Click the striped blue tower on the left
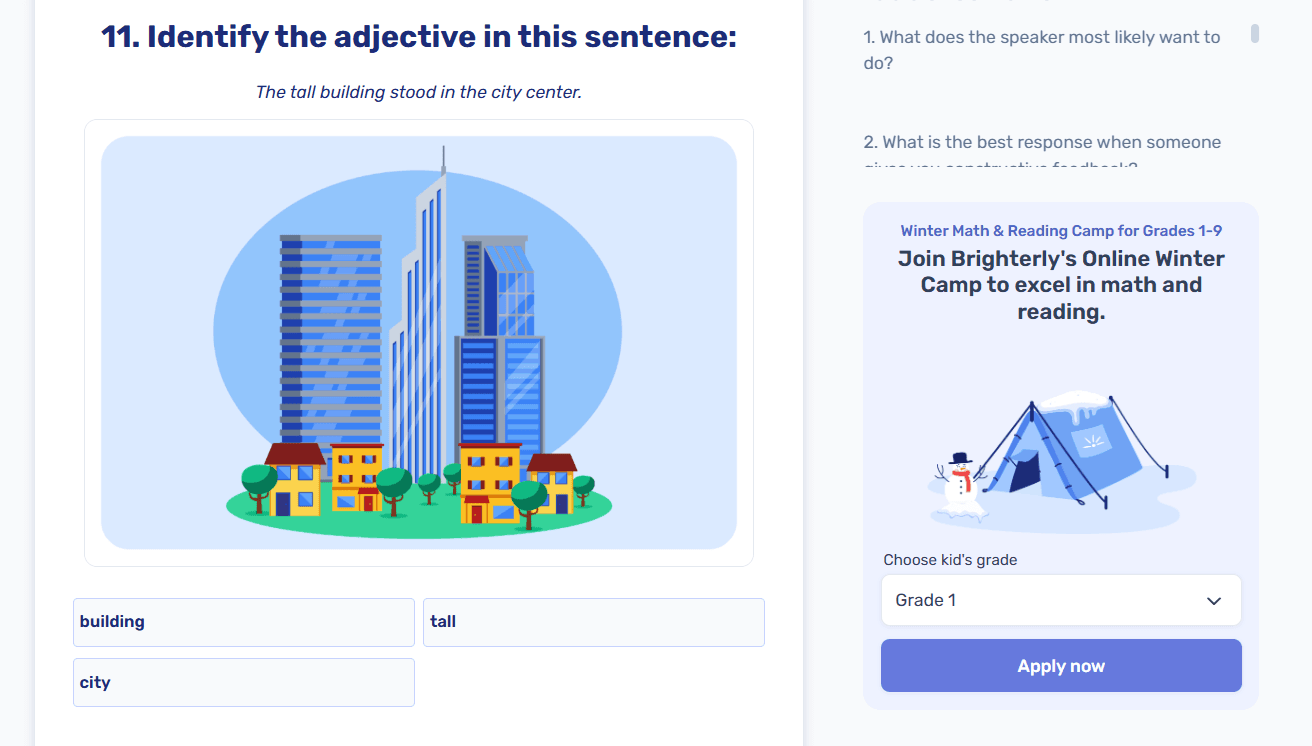This screenshot has width=1312, height=746. tap(330, 340)
